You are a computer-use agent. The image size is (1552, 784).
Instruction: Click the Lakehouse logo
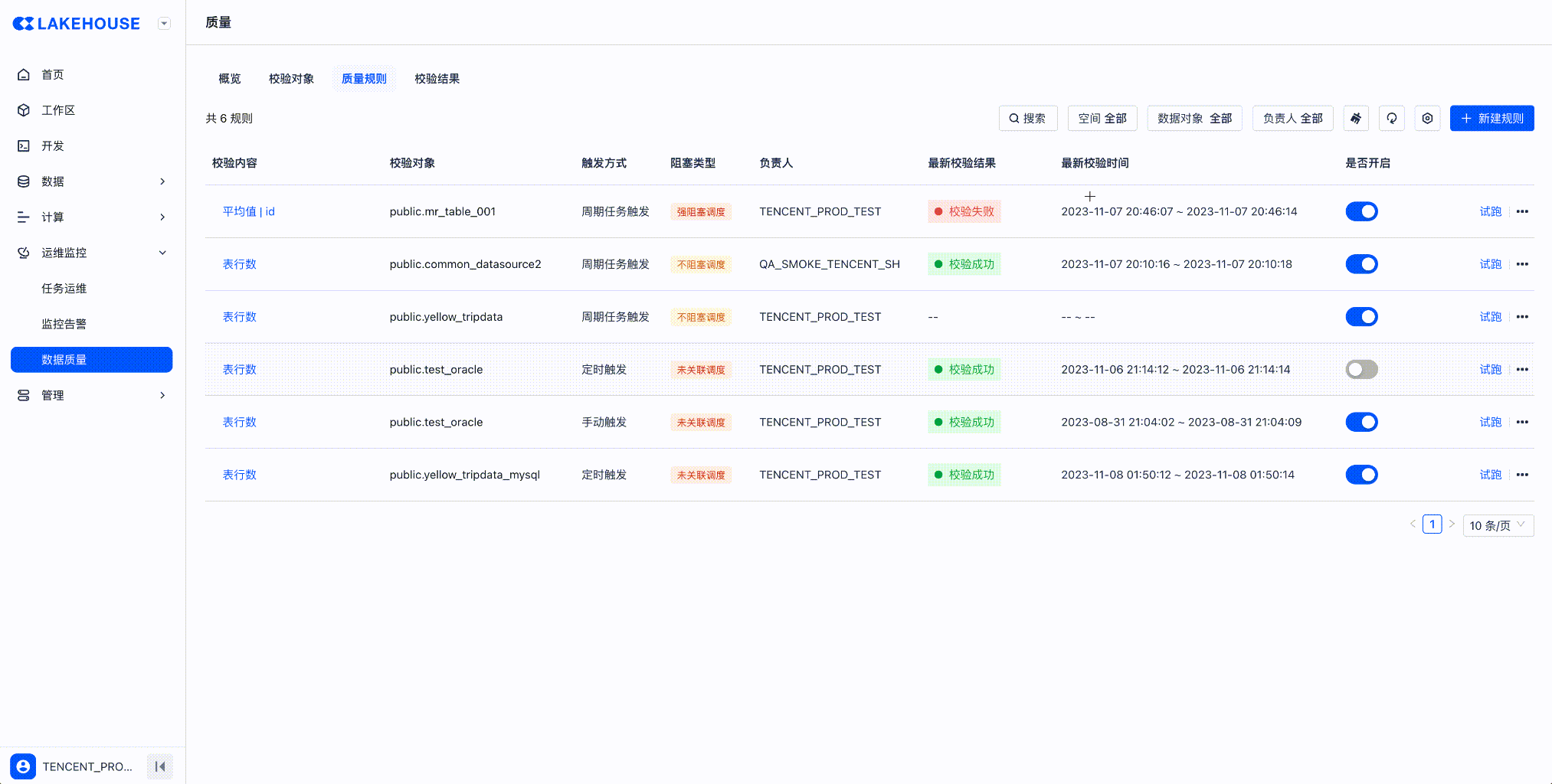coord(77,24)
